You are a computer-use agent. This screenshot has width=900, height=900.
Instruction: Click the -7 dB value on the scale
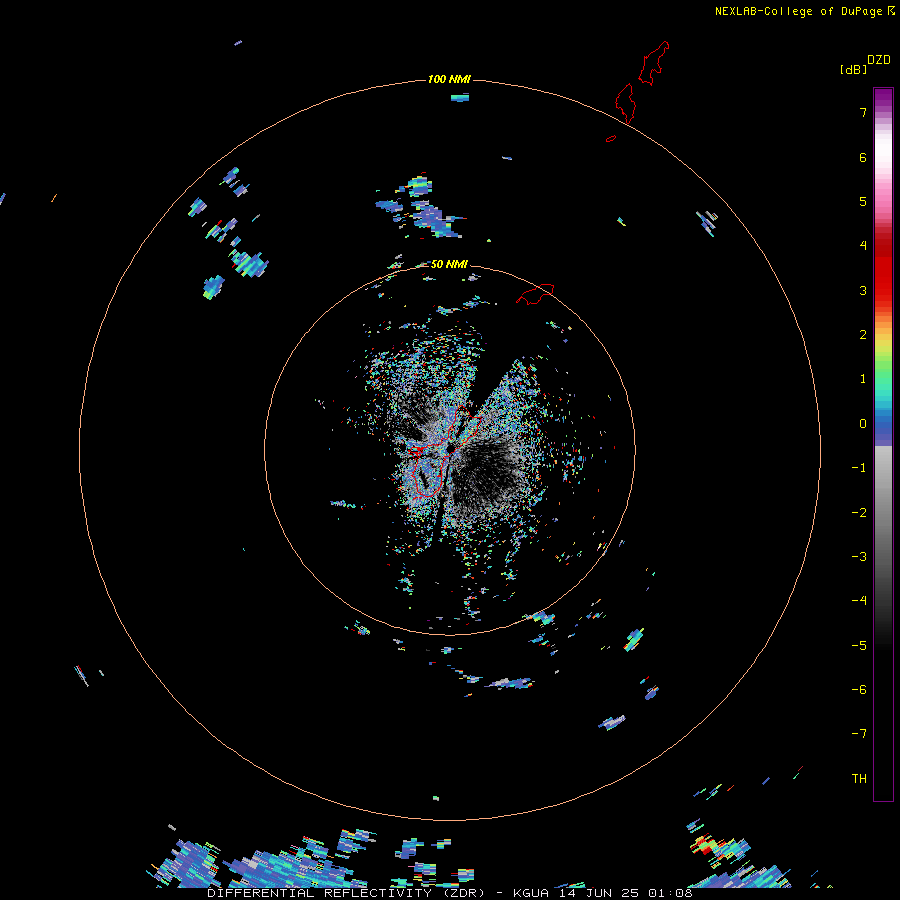pyautogui.click(x=859, y=734)
